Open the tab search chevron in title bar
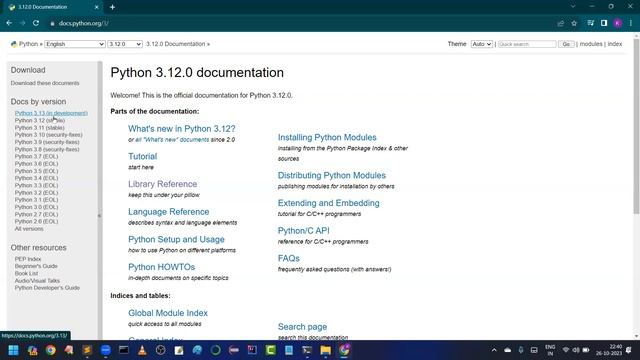The height and width of the screenshot is (360, 640). (x=573, y=7)
